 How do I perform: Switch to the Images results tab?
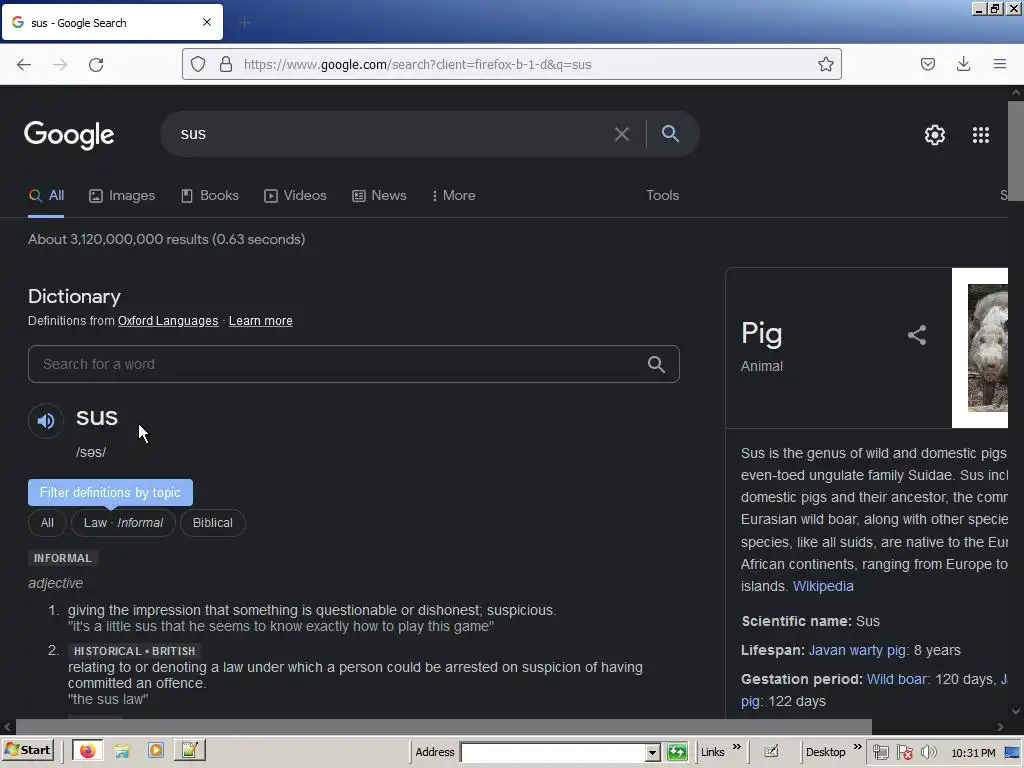(x=122, y=195)
